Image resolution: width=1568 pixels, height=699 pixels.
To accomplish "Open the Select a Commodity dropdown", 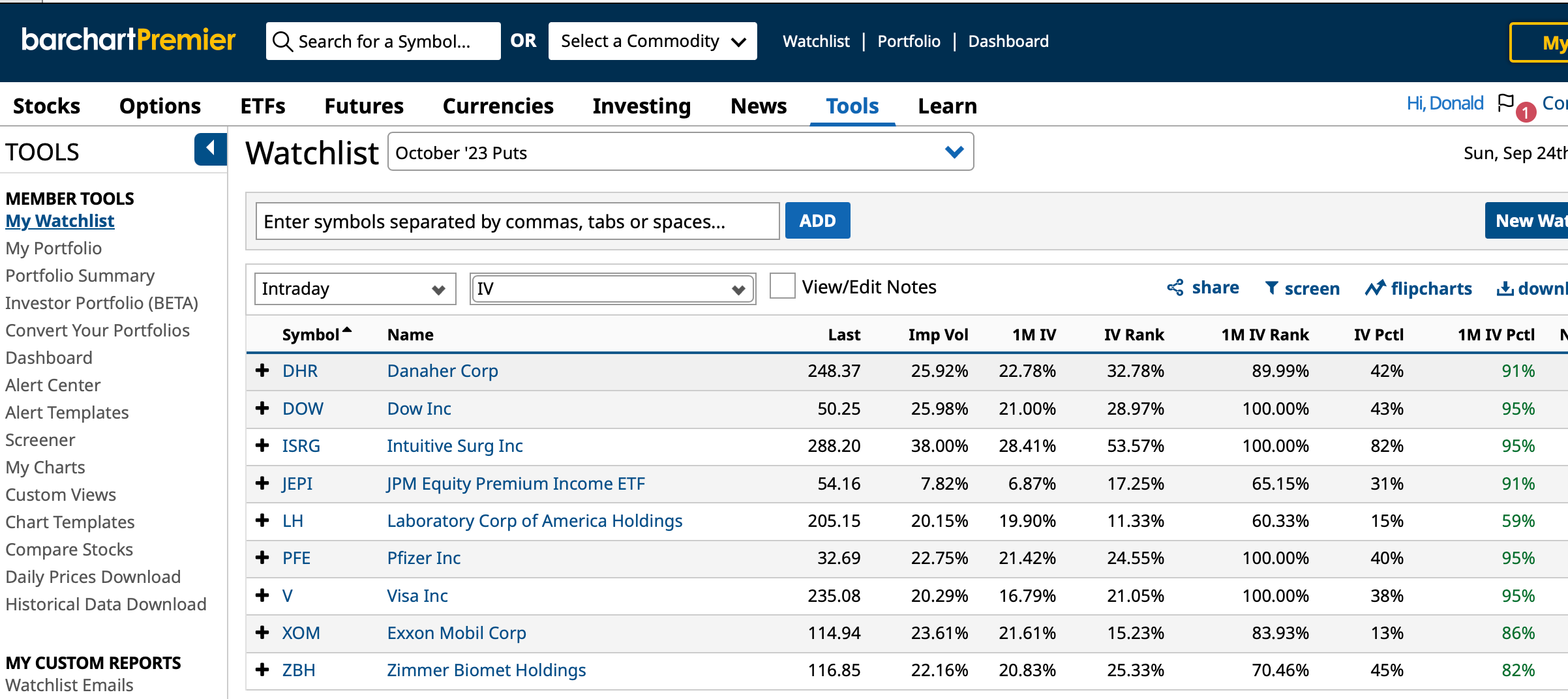I will coord(652,41).
